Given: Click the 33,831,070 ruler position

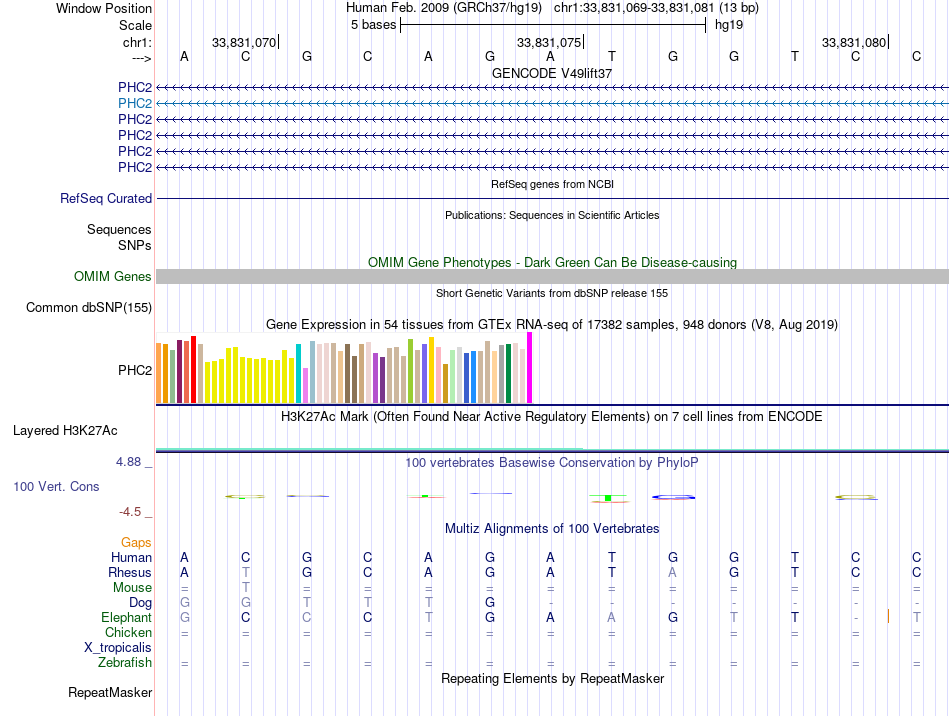Looking at the screenshot, I should [244, 42].
